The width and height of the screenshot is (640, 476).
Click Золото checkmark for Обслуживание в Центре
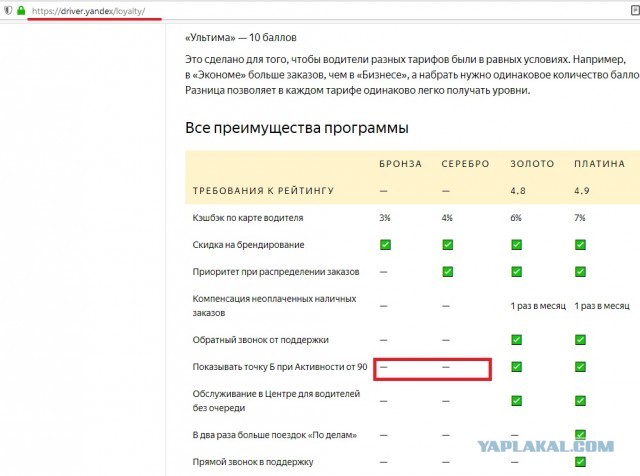point(516,400)
